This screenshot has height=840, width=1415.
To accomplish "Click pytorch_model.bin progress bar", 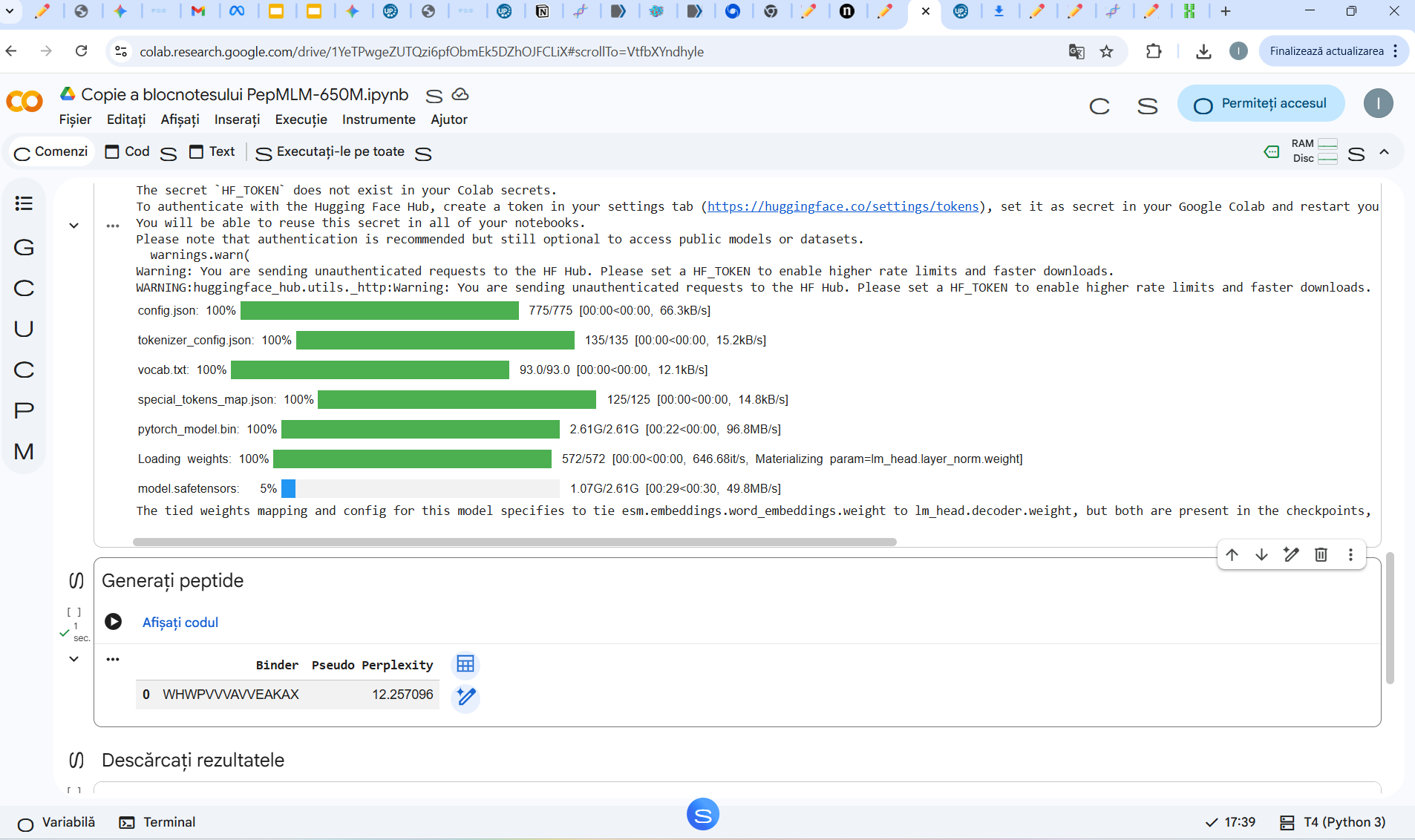I will [420, 429].
